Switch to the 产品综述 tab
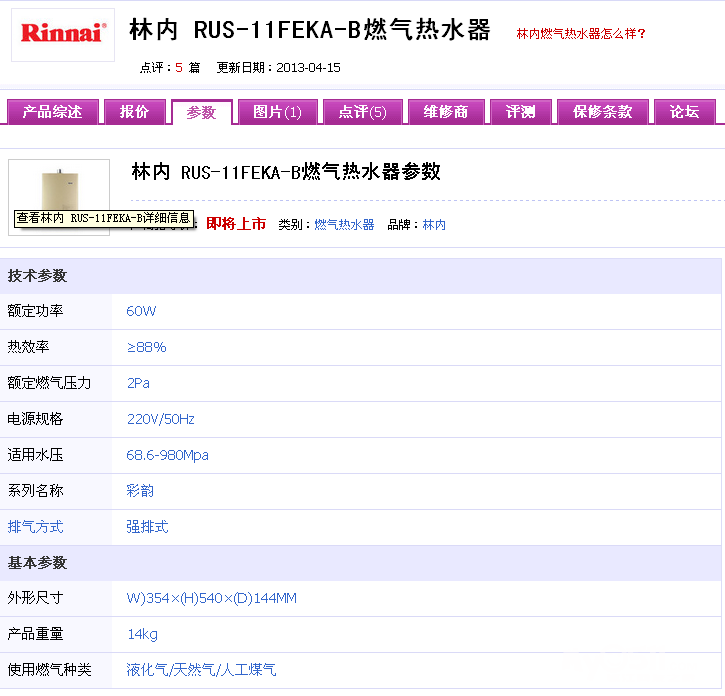 [52, 112]
